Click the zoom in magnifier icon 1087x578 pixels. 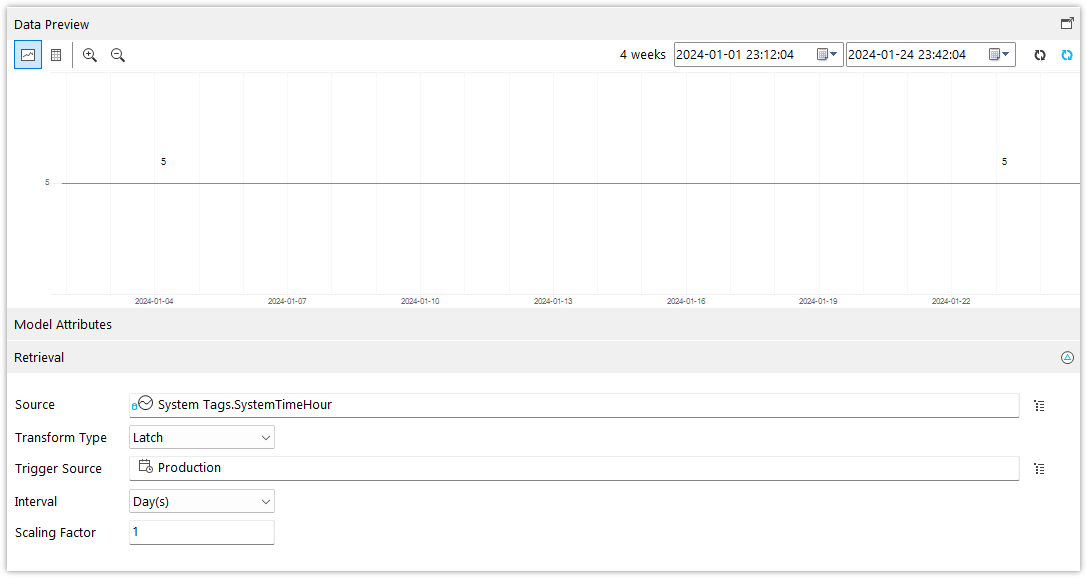(x=90, y=55)
